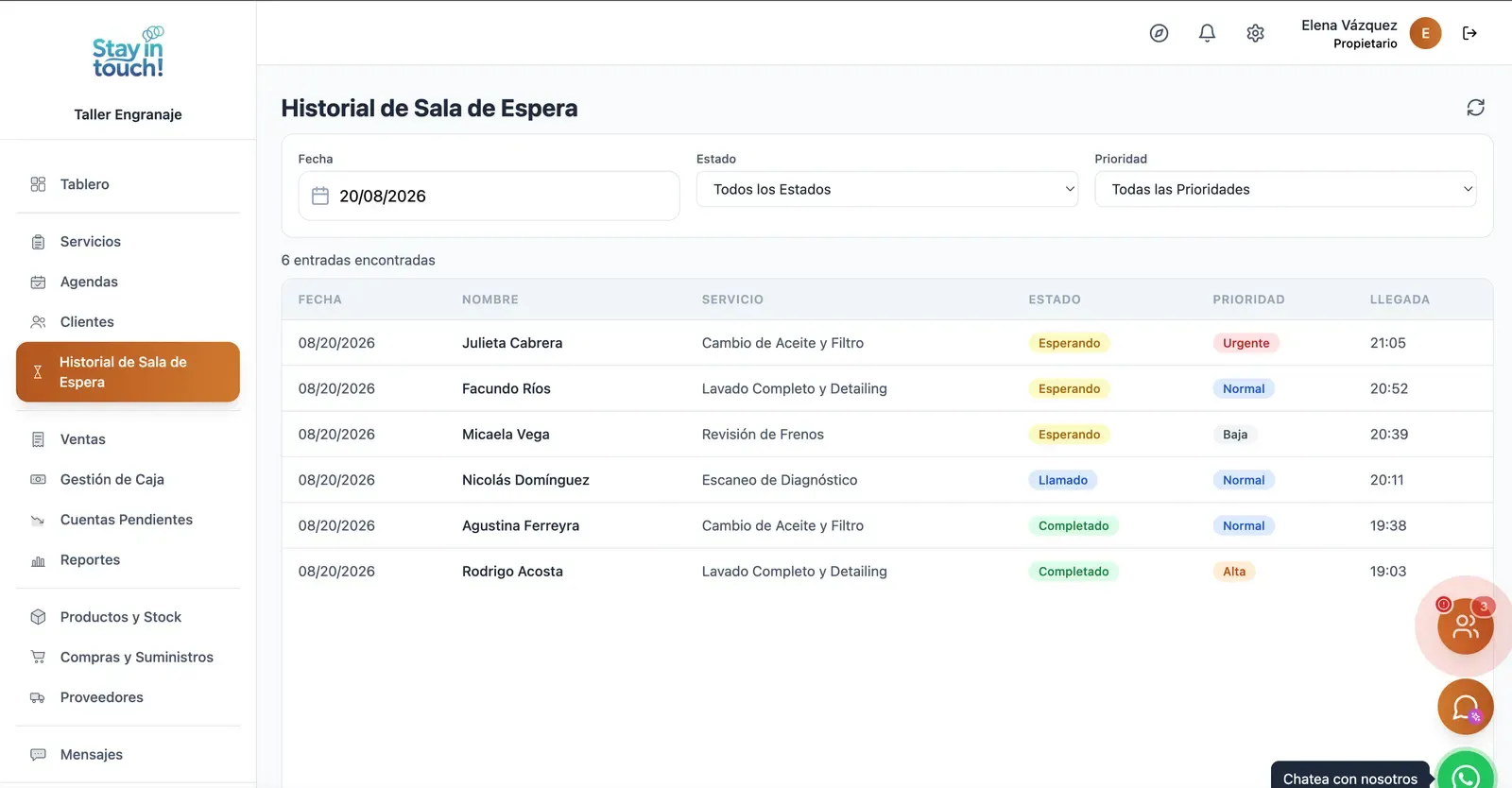Open Ventas in the sidebar
The image size is (1512, 788).
pyautogui.click(x=128, y=439)
